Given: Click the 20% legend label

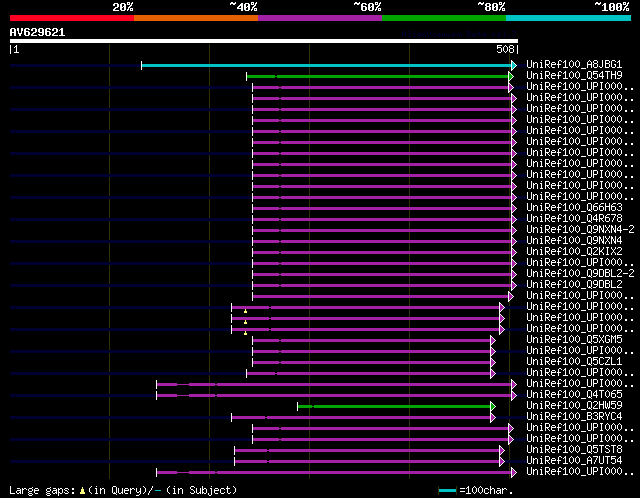Looking at the screenshot, I should 122,7.
